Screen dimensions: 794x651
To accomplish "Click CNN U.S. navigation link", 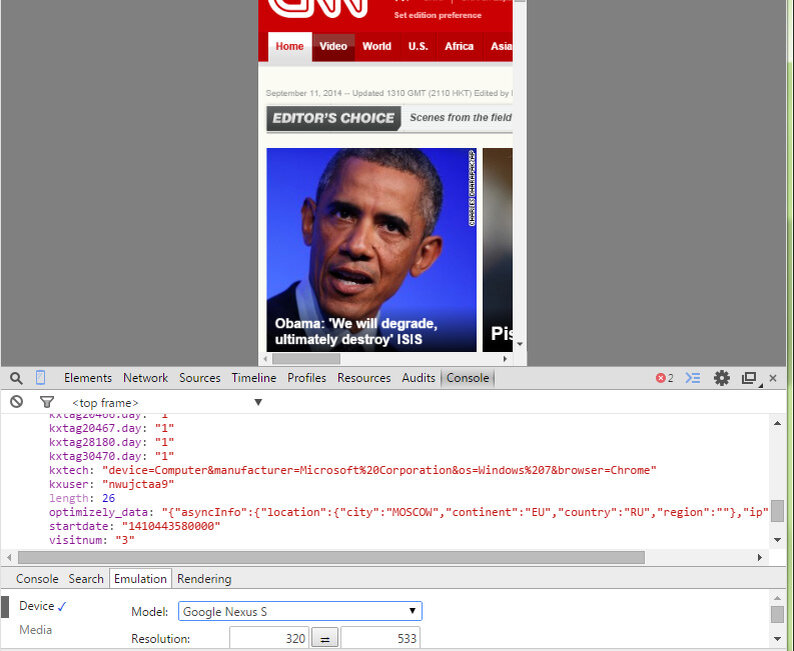I will click(418, 47).
